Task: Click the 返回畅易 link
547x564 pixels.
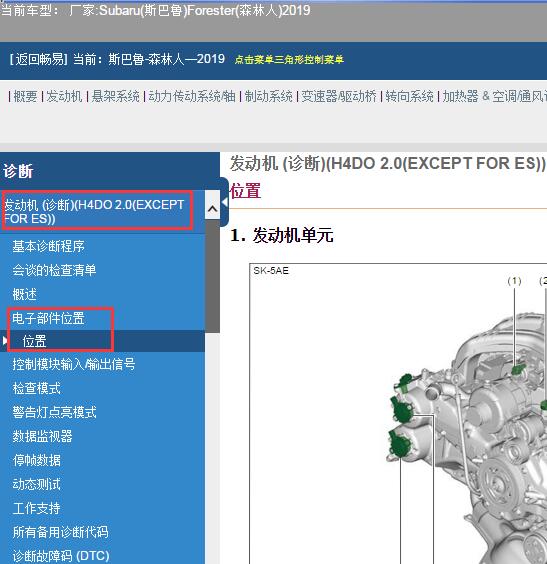Action: click(38, 59)
